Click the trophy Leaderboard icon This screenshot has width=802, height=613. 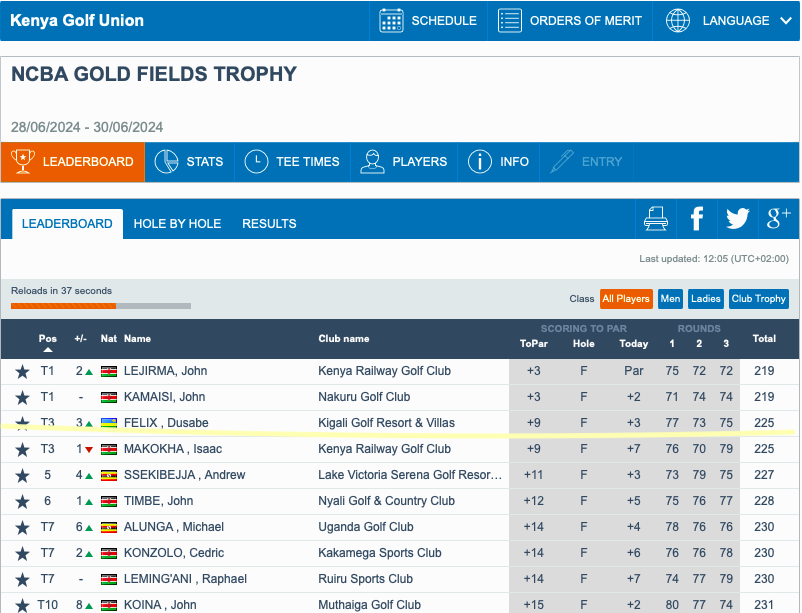click(23, 162)
